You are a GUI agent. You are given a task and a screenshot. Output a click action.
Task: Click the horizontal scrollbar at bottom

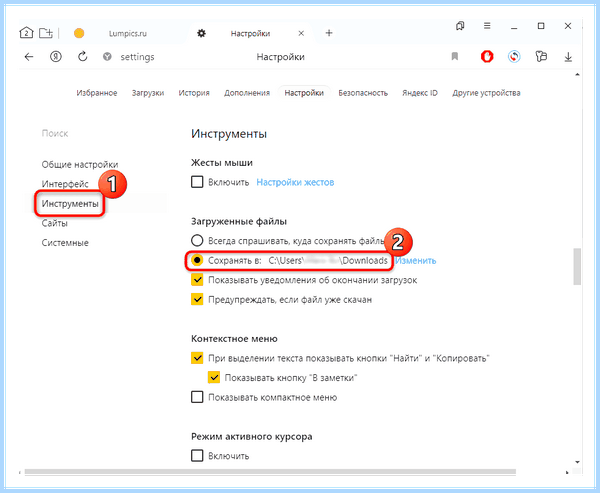[270, 472]
